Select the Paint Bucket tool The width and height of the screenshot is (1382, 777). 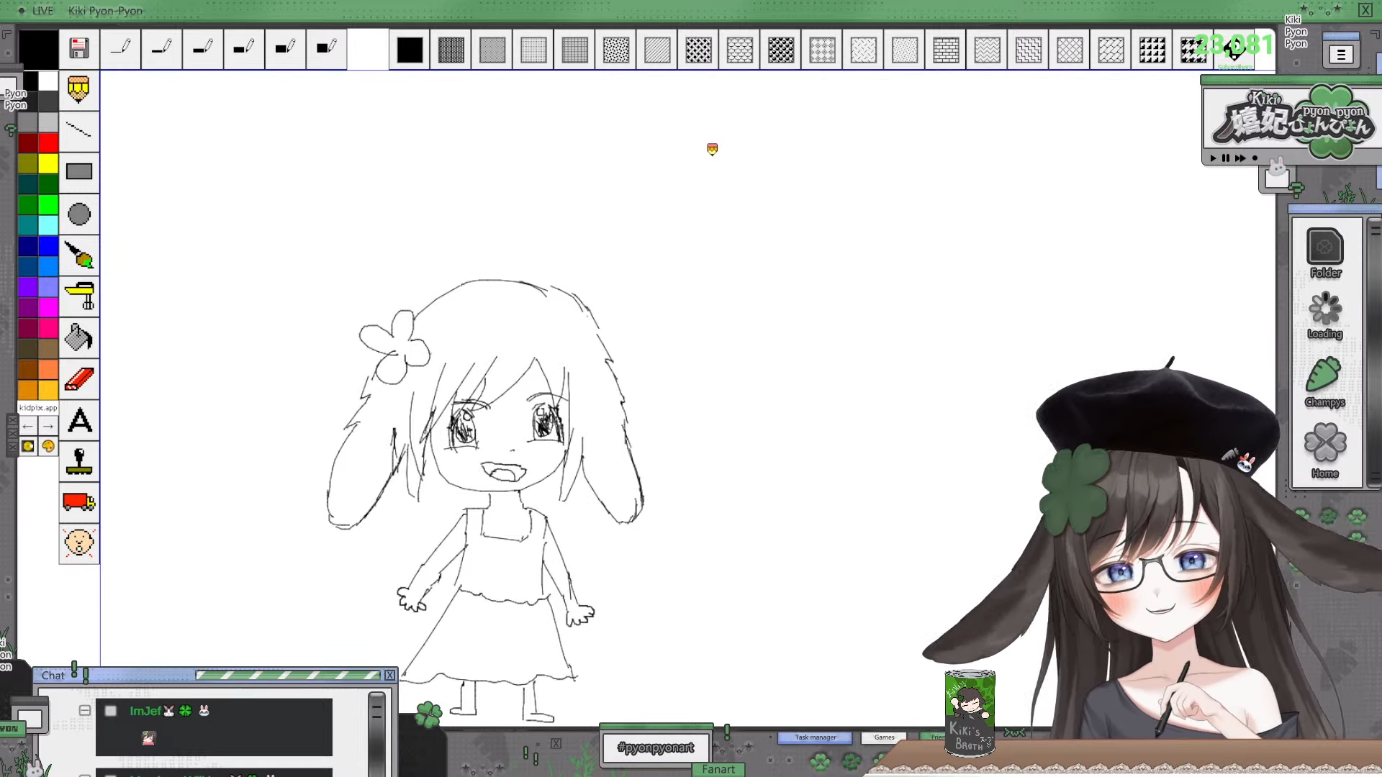(79, 337)
